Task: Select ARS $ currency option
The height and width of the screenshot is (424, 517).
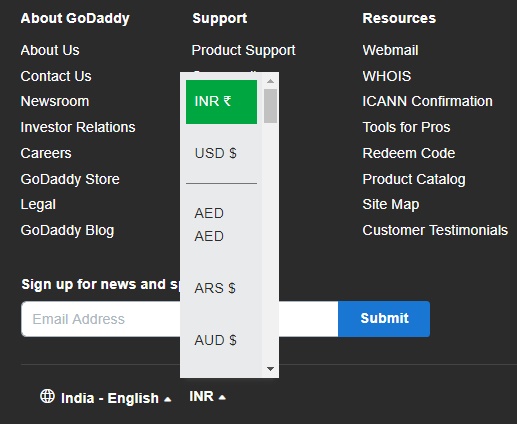Action: coord(221,288)
